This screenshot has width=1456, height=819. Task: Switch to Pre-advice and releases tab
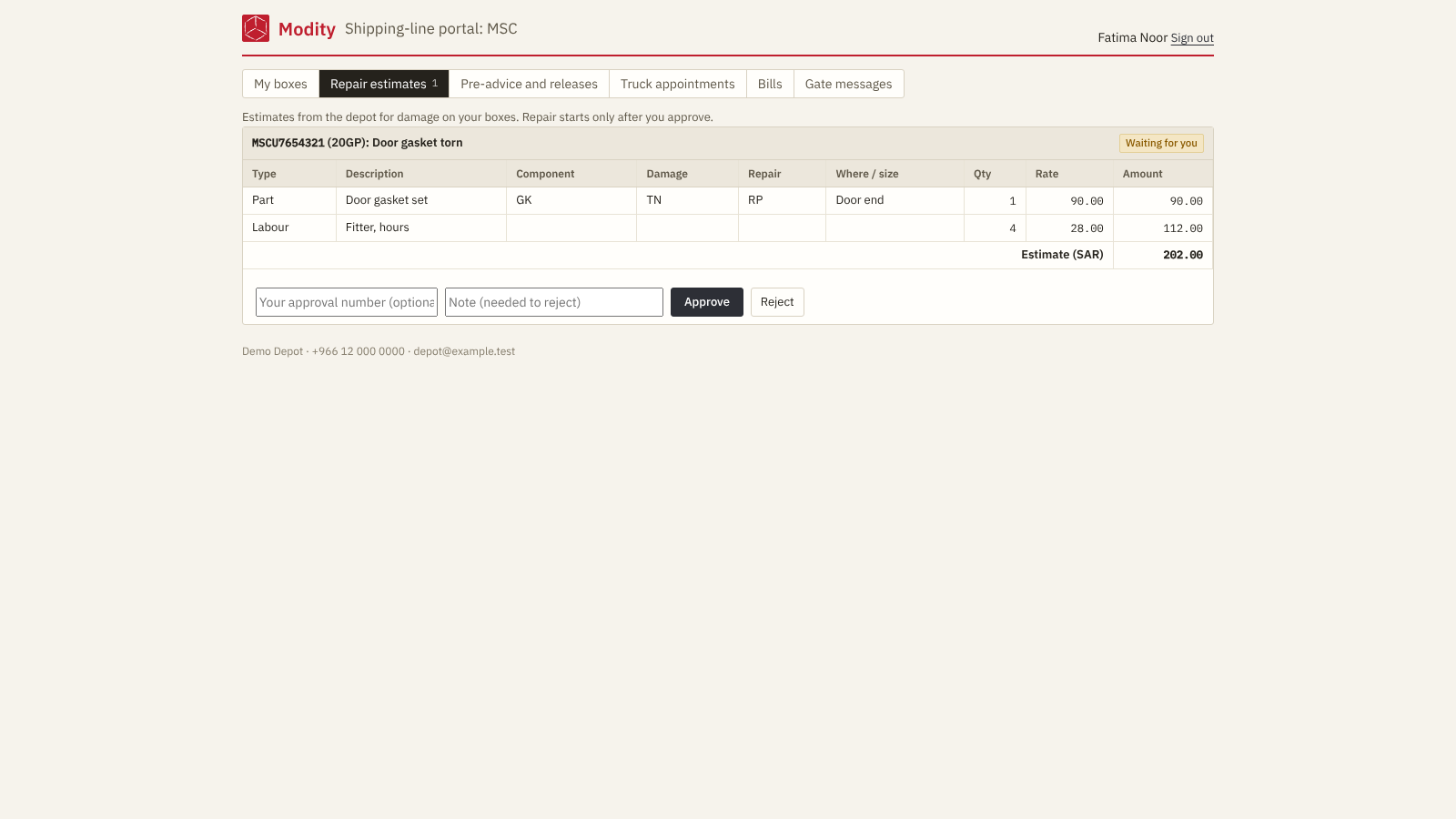pos(529,84)
